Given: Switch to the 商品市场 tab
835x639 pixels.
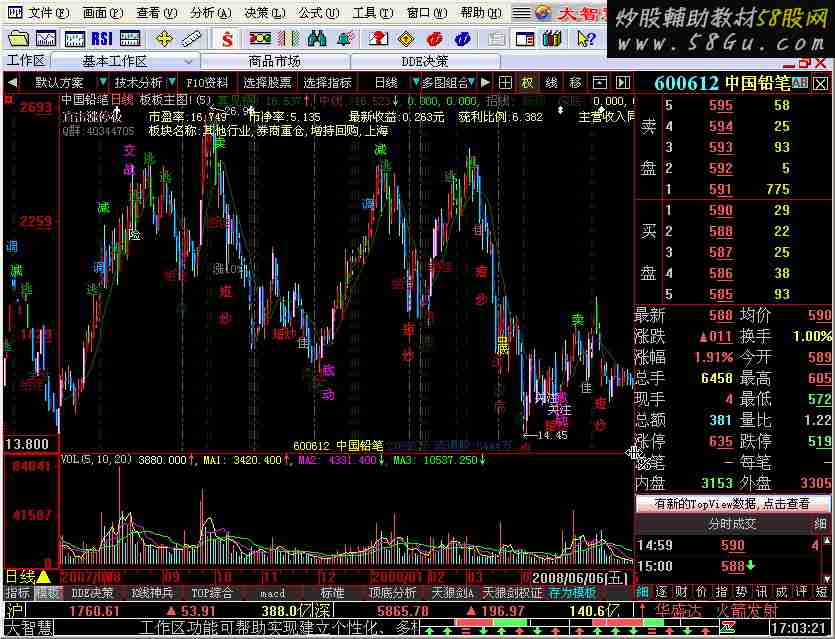Looking at the screenshot, I should point(275,62).
